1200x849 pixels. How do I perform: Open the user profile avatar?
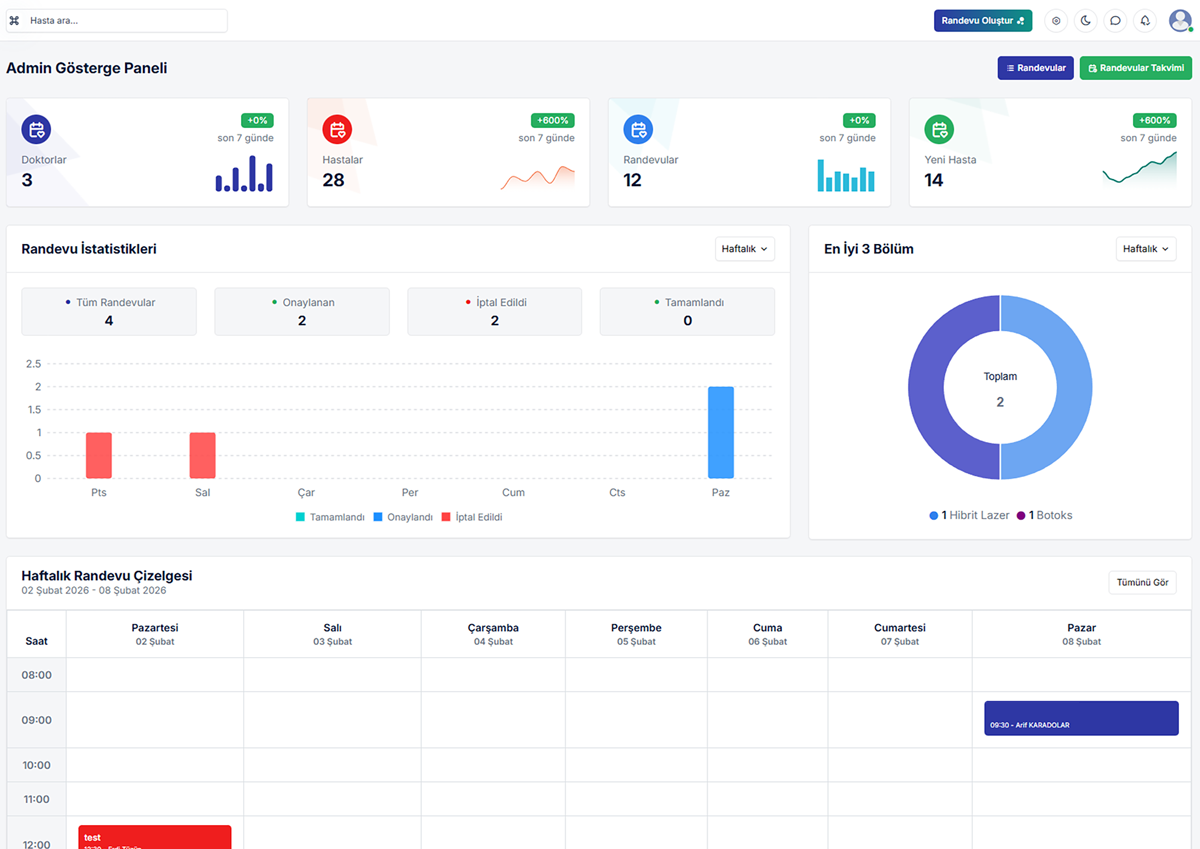point(1180,20)
